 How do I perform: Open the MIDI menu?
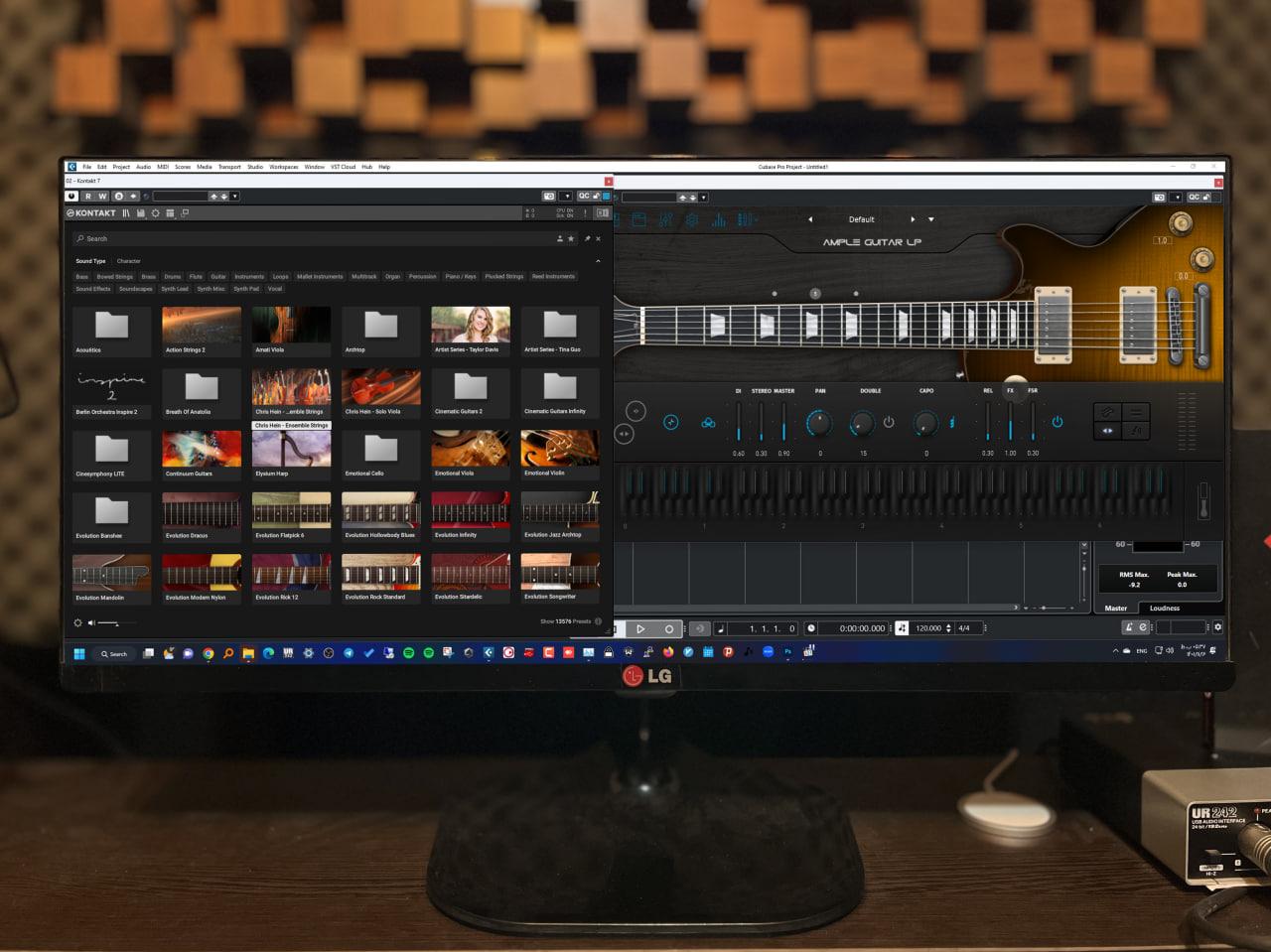pyautogui.click(x=163, y=167)
